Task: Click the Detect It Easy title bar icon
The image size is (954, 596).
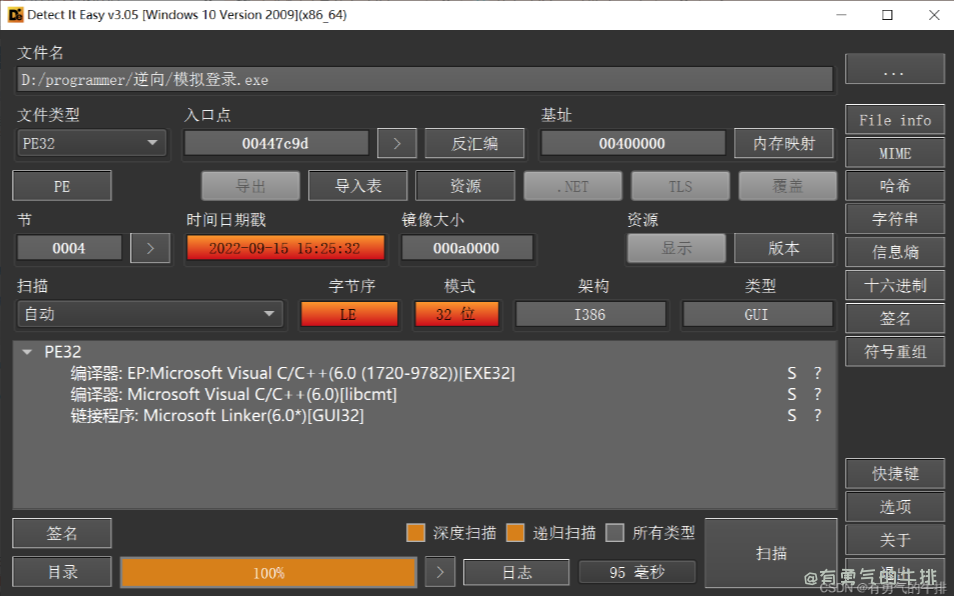Action: [x=15, y=15]
